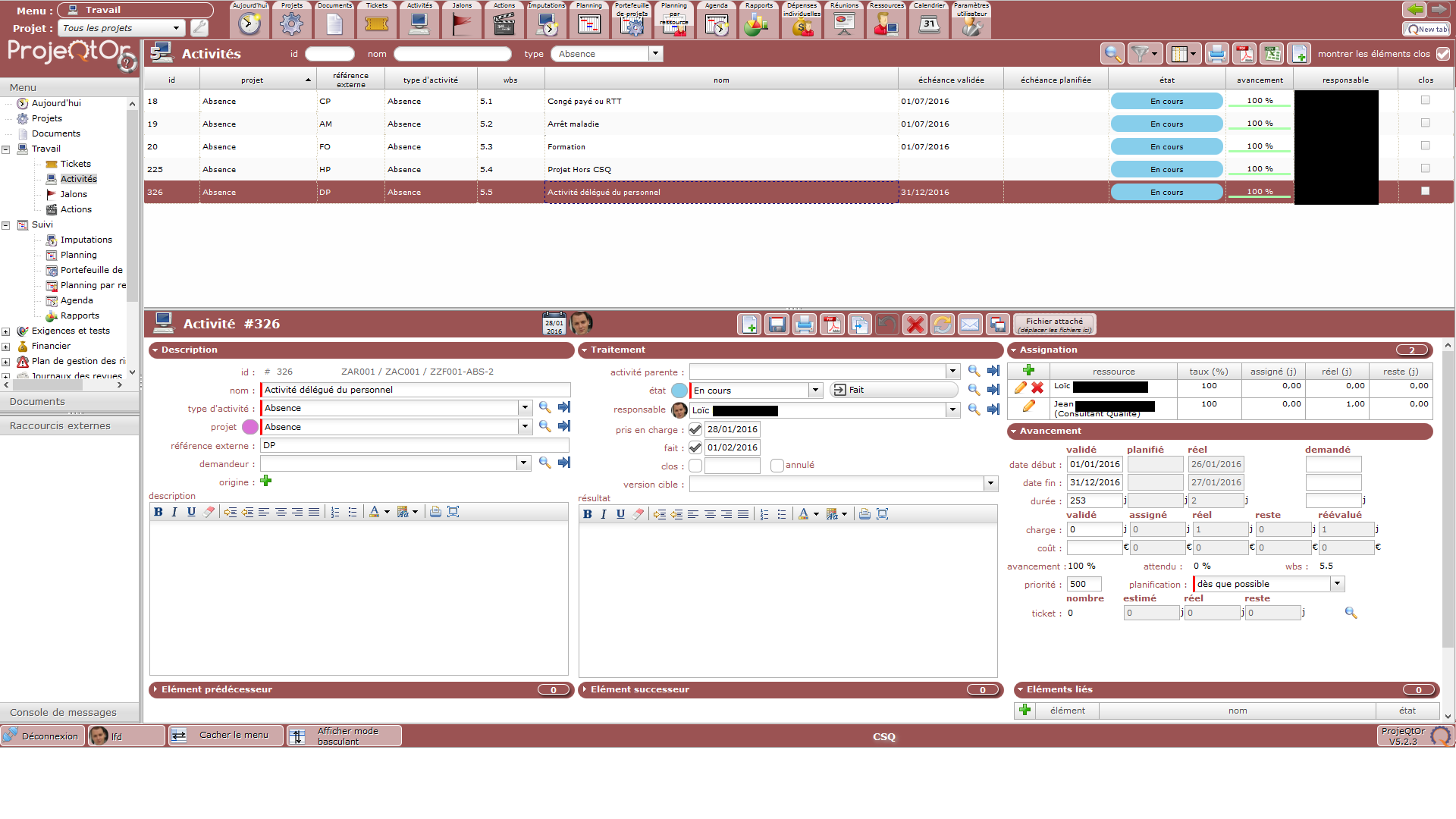Image resolution: width=1456 pixels, height=819 pixels.
Task: Open the planification 'dès que possible' dropdown
Action: click(x=1338, y=584)
